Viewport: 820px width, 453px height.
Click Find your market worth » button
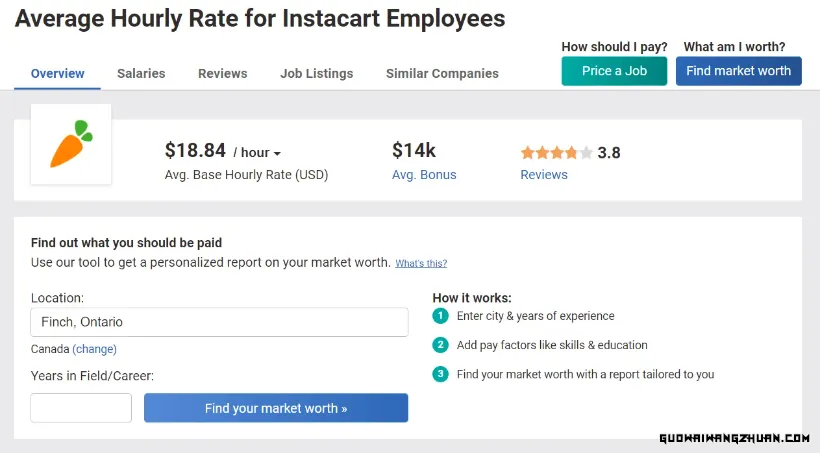276,408
